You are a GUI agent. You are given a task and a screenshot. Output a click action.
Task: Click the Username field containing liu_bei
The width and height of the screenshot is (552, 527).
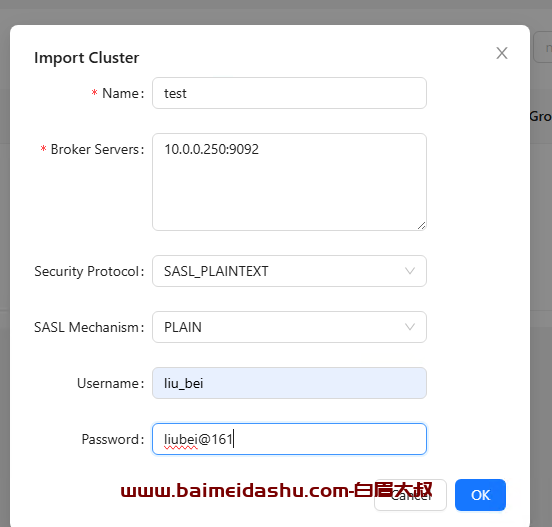pos(289,383)
